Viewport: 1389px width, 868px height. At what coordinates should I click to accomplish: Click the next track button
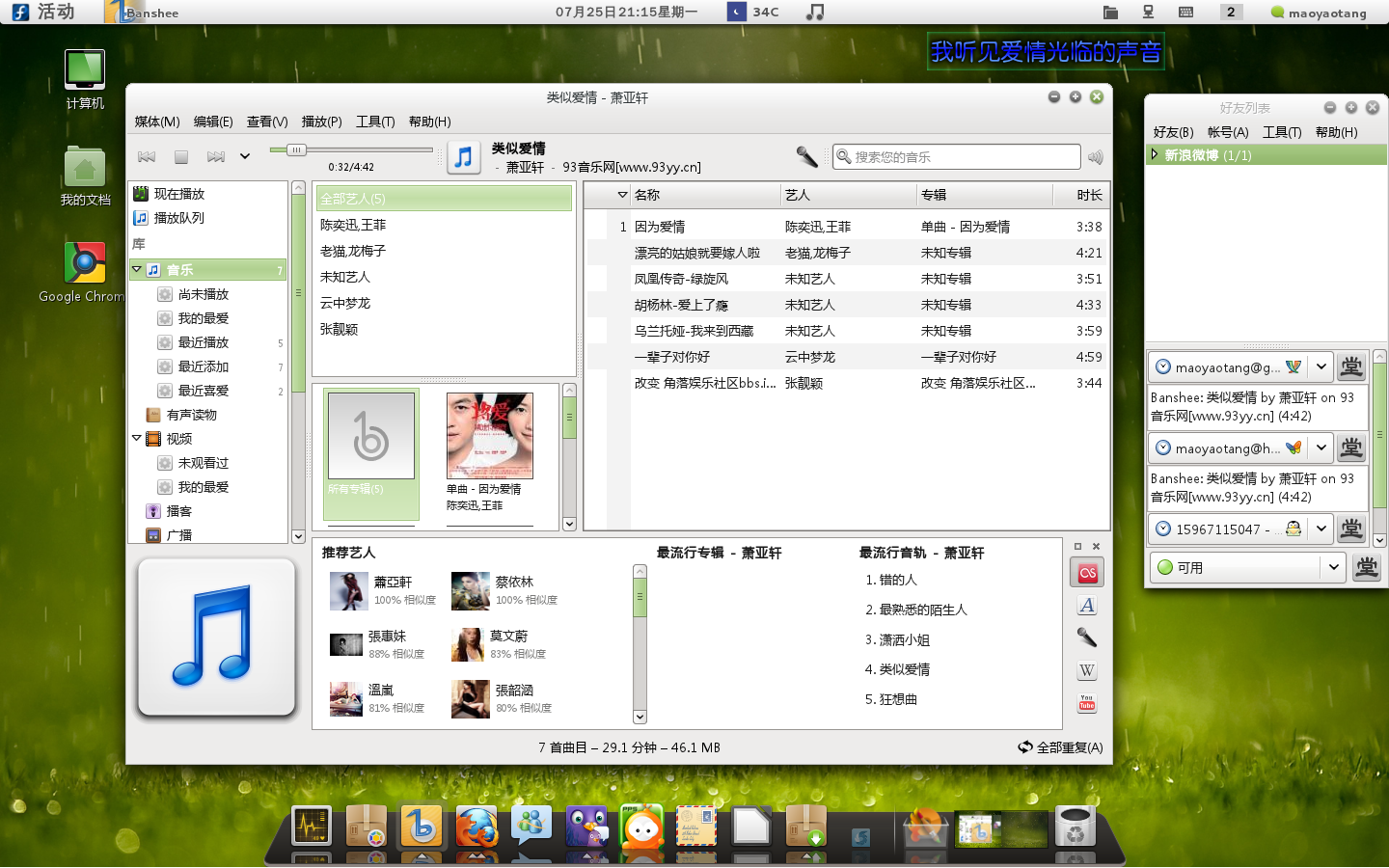pos(215,156)
